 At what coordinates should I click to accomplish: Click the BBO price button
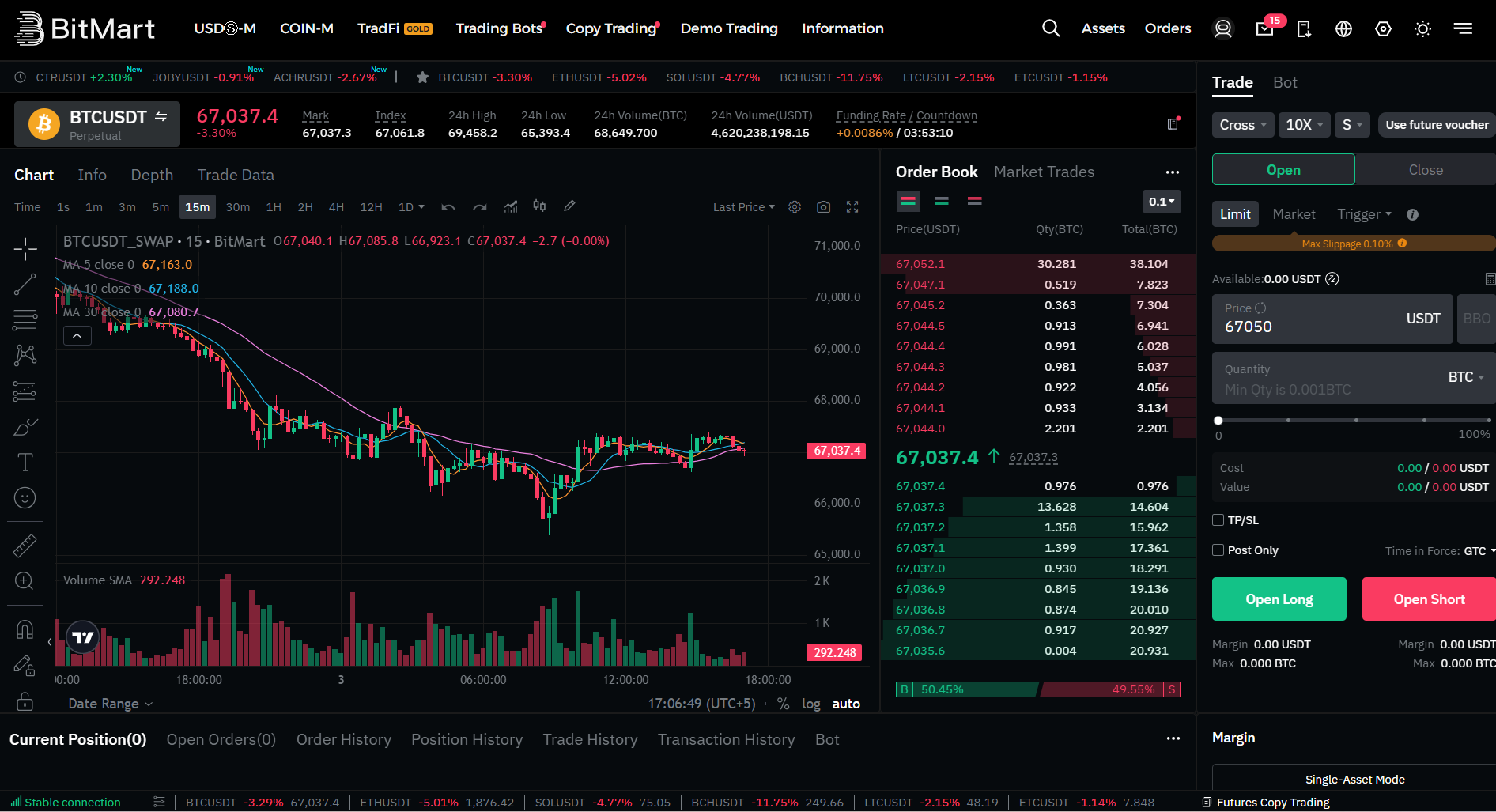1476,319
